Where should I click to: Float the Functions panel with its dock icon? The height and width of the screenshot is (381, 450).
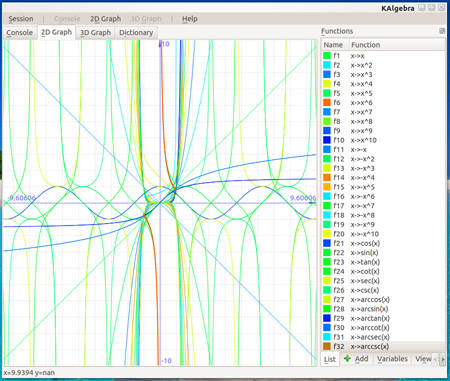pos(442,31)
